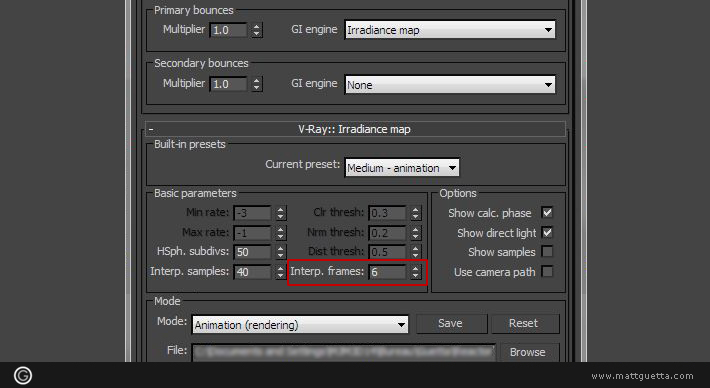The height and width of the screenshot is (388, 710).
Task: Click the Dist thresh spinner arrows
Action: pos(416,252)
